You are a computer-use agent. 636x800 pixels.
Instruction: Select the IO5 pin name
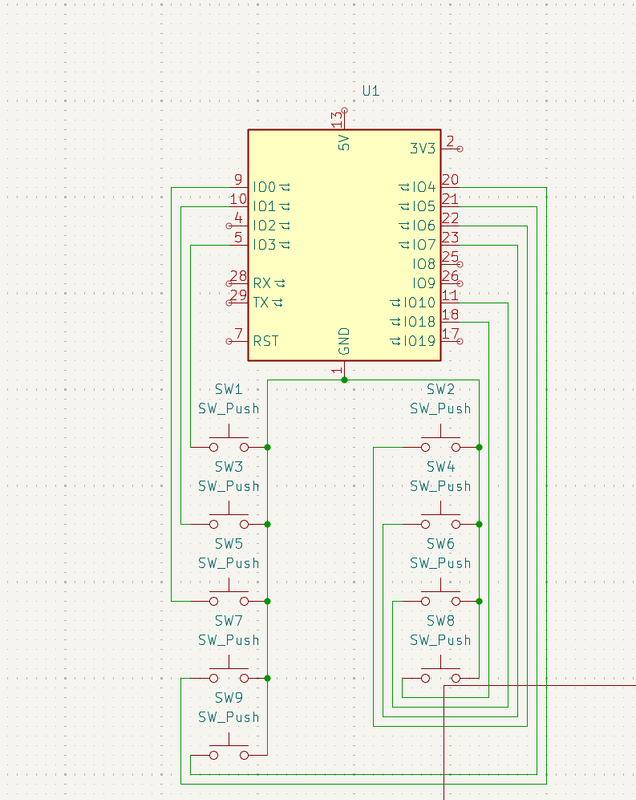coord(424,206)
